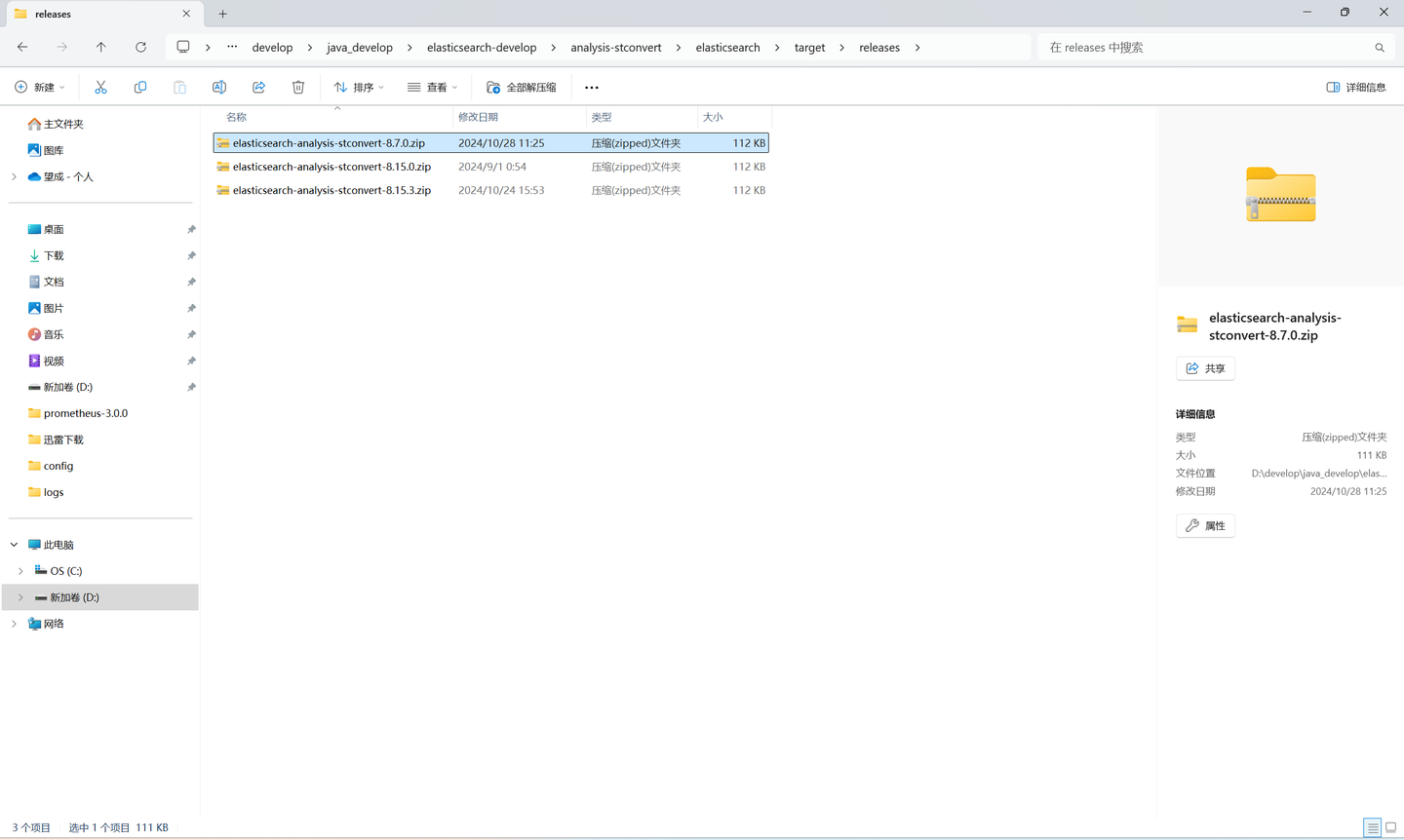Expand the OS (C:) drive in sidebar
Screen dimensions: 1404x840
tap(19, 570)
